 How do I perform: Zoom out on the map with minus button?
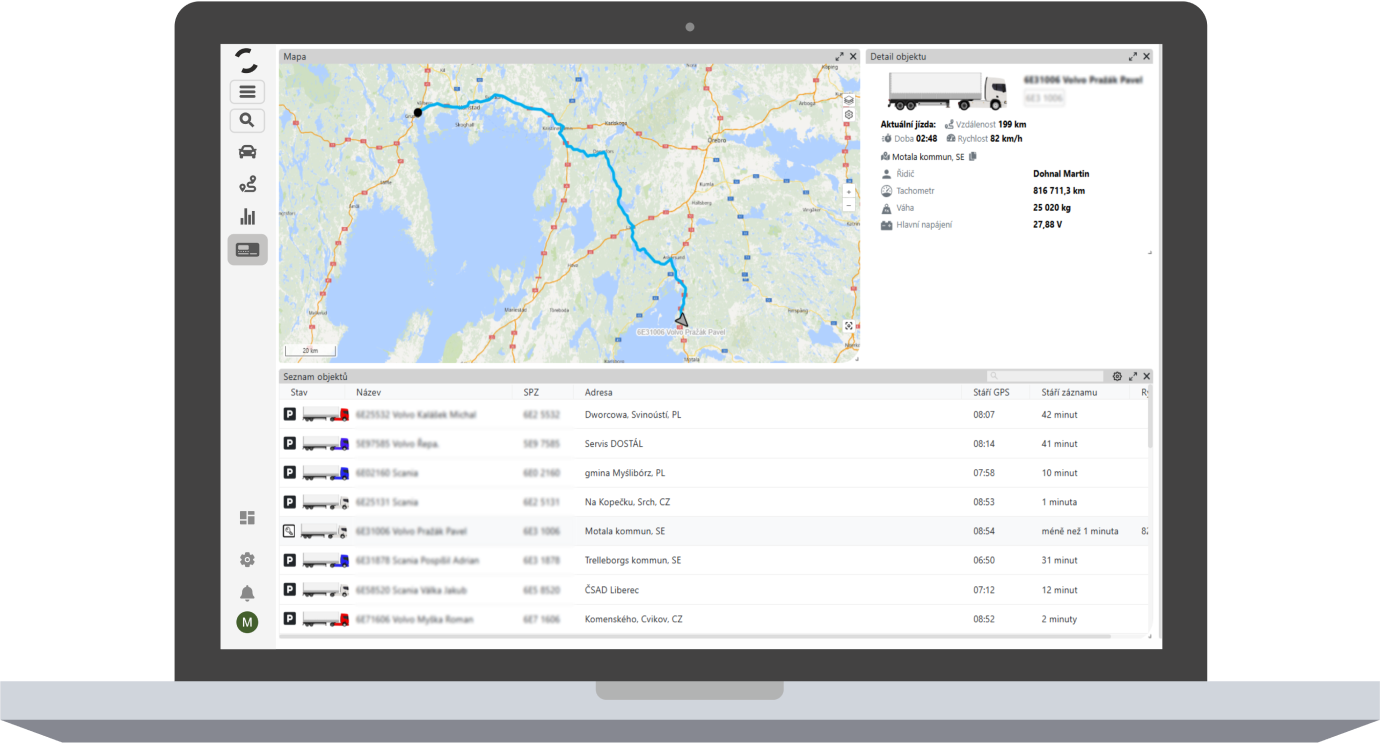coord(849,205)
